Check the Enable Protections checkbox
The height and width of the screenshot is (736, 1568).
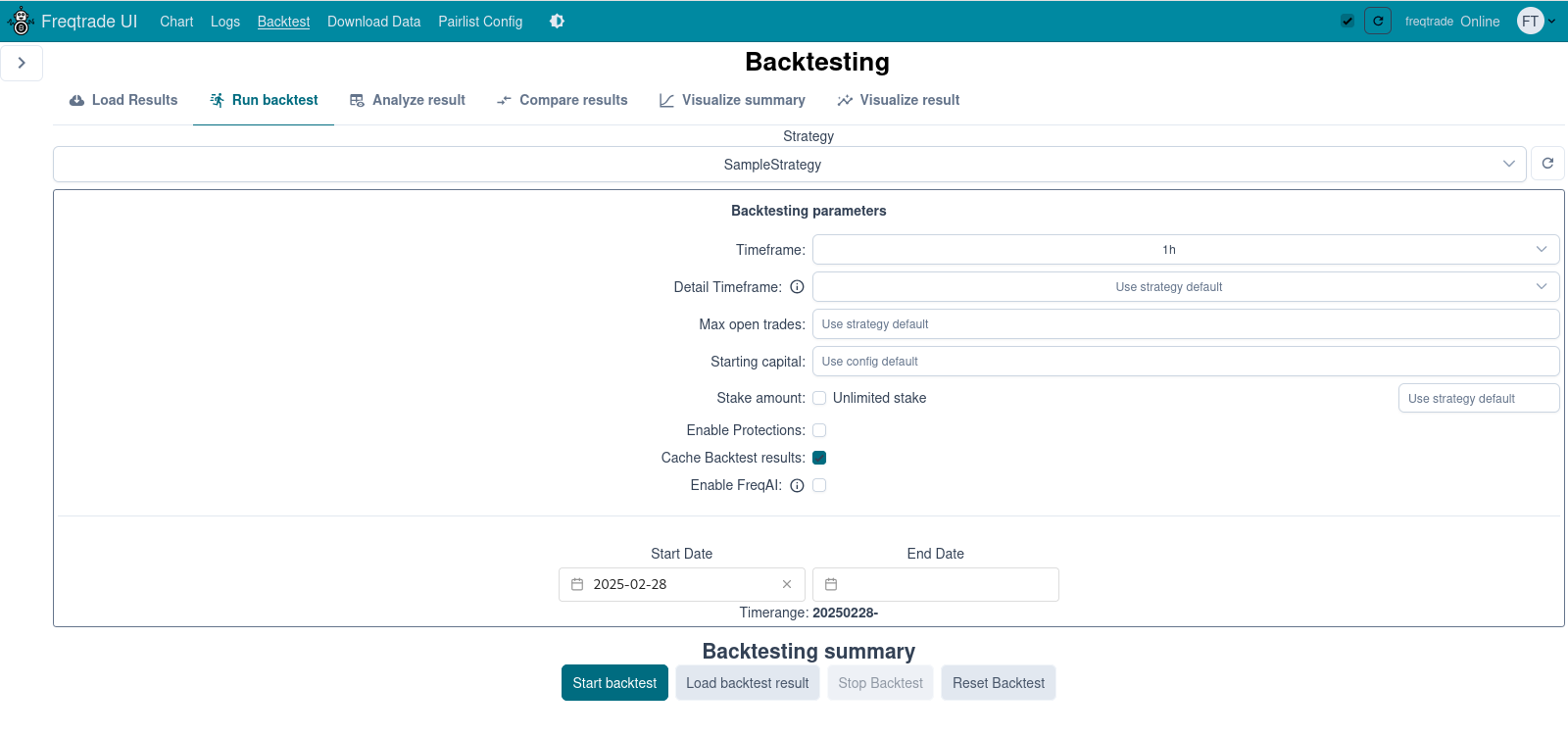[819, 430]
